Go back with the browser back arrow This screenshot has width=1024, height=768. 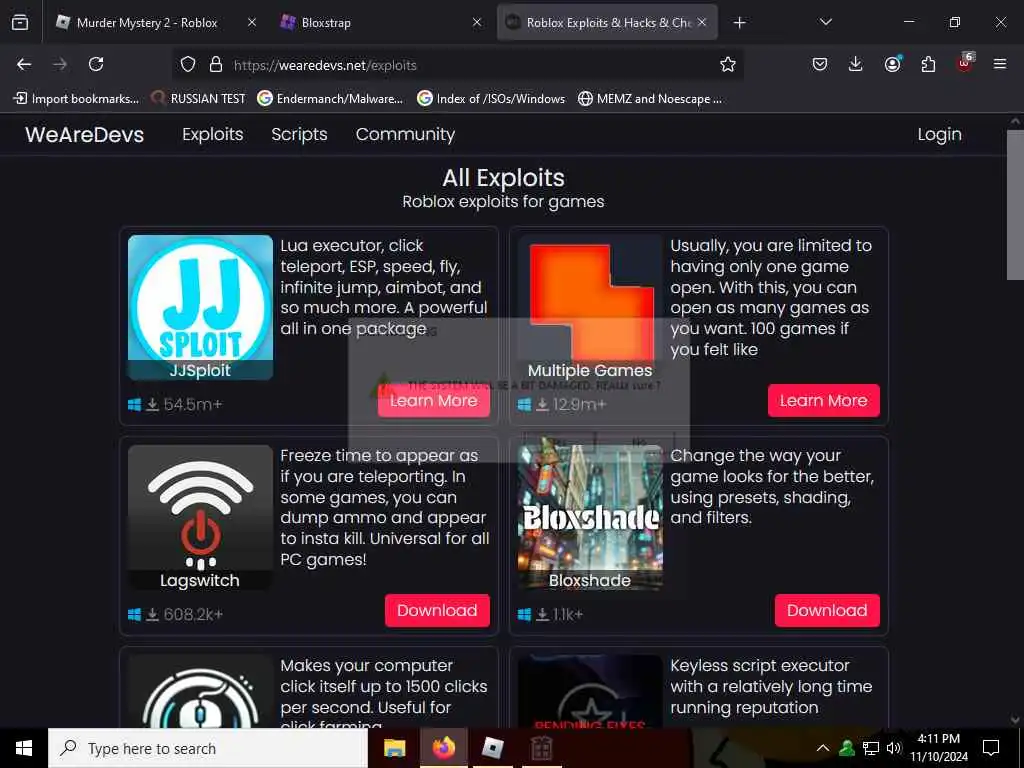click(24, 64)
